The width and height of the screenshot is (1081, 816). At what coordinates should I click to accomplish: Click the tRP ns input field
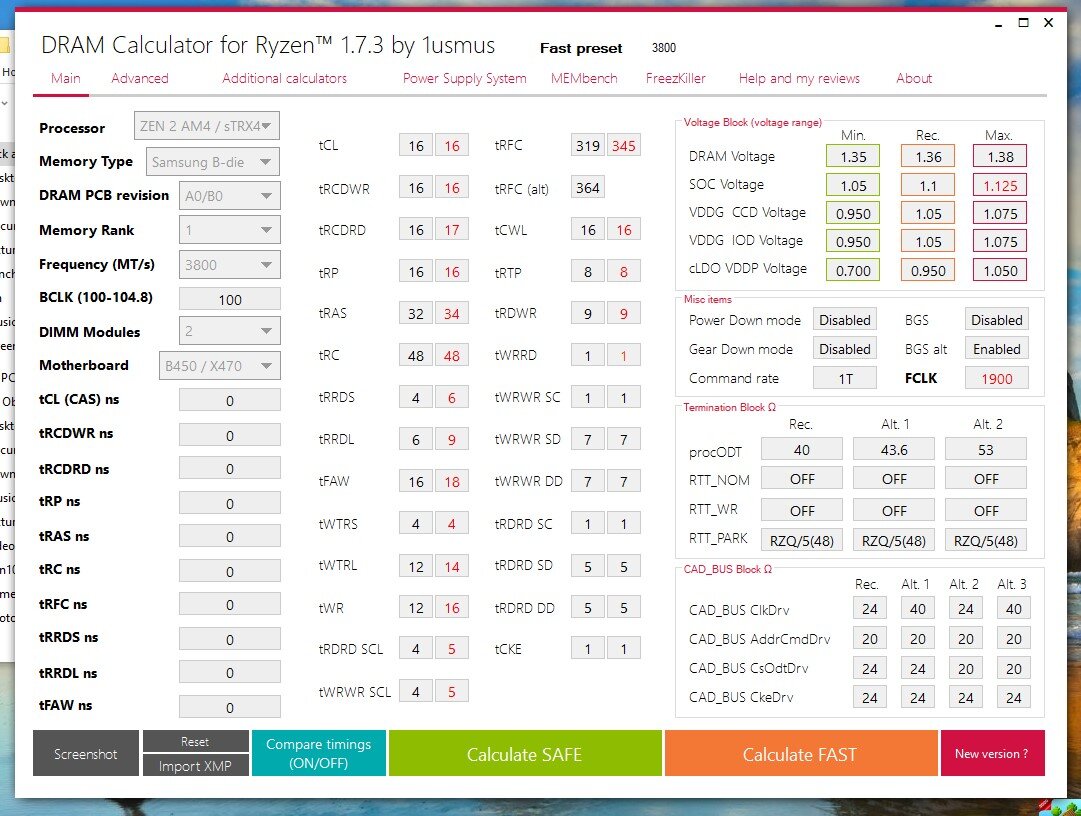tap(230, 503)
